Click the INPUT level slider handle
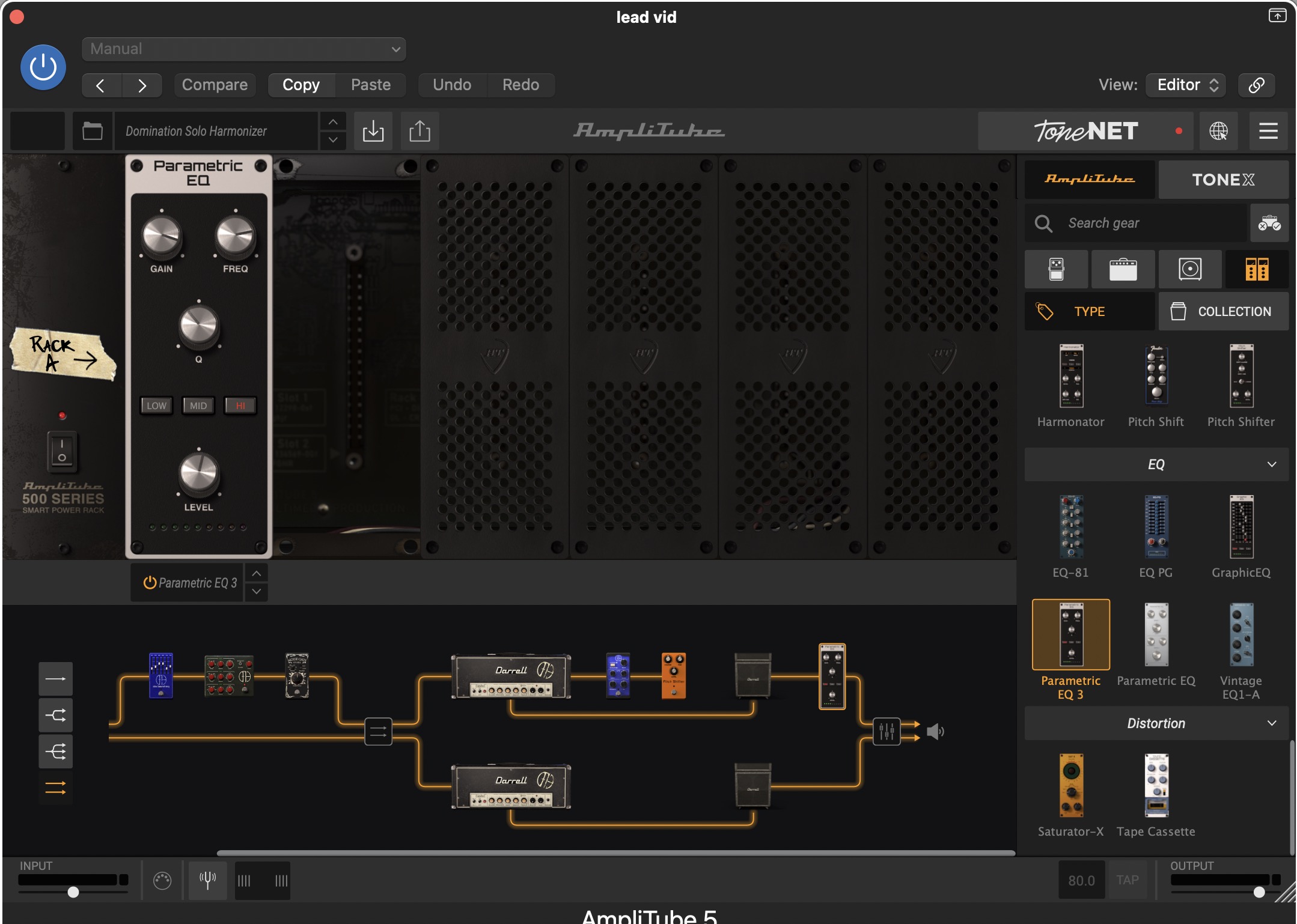This screenshot has width=1297, height=924. click(x=73, y=892)
